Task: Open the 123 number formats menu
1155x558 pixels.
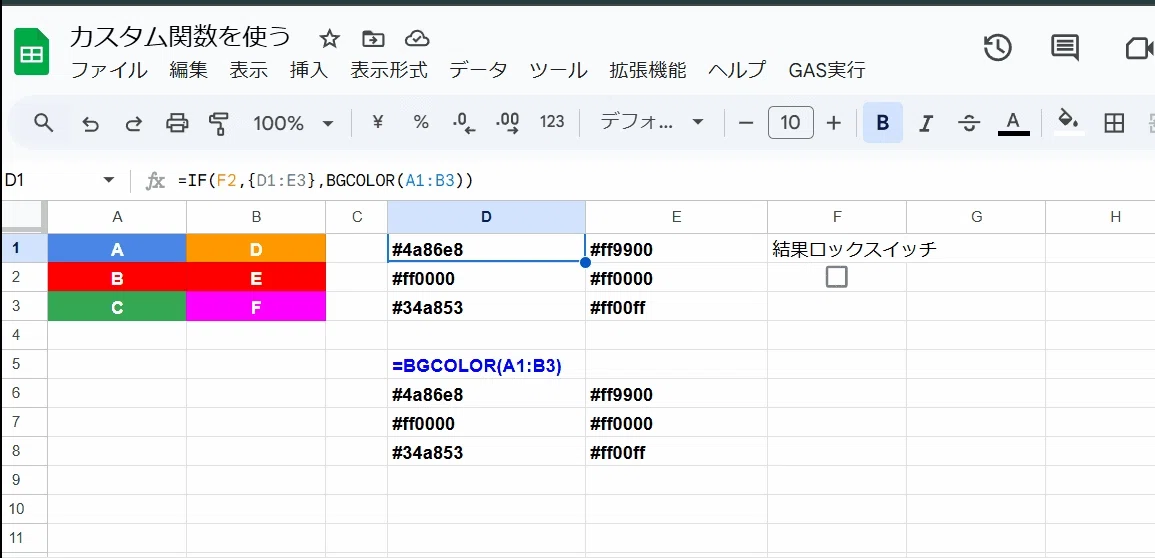Action: pyautogui.click(x=552, y=122)
